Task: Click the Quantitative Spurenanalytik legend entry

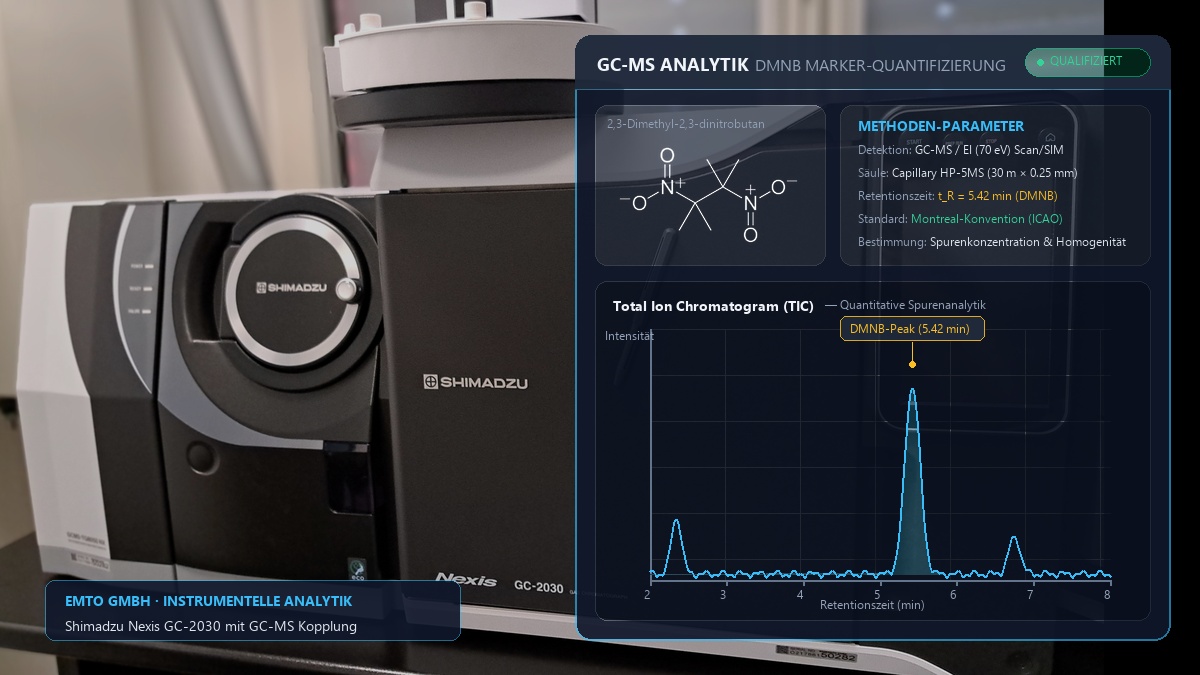Action: click(906, 305)
